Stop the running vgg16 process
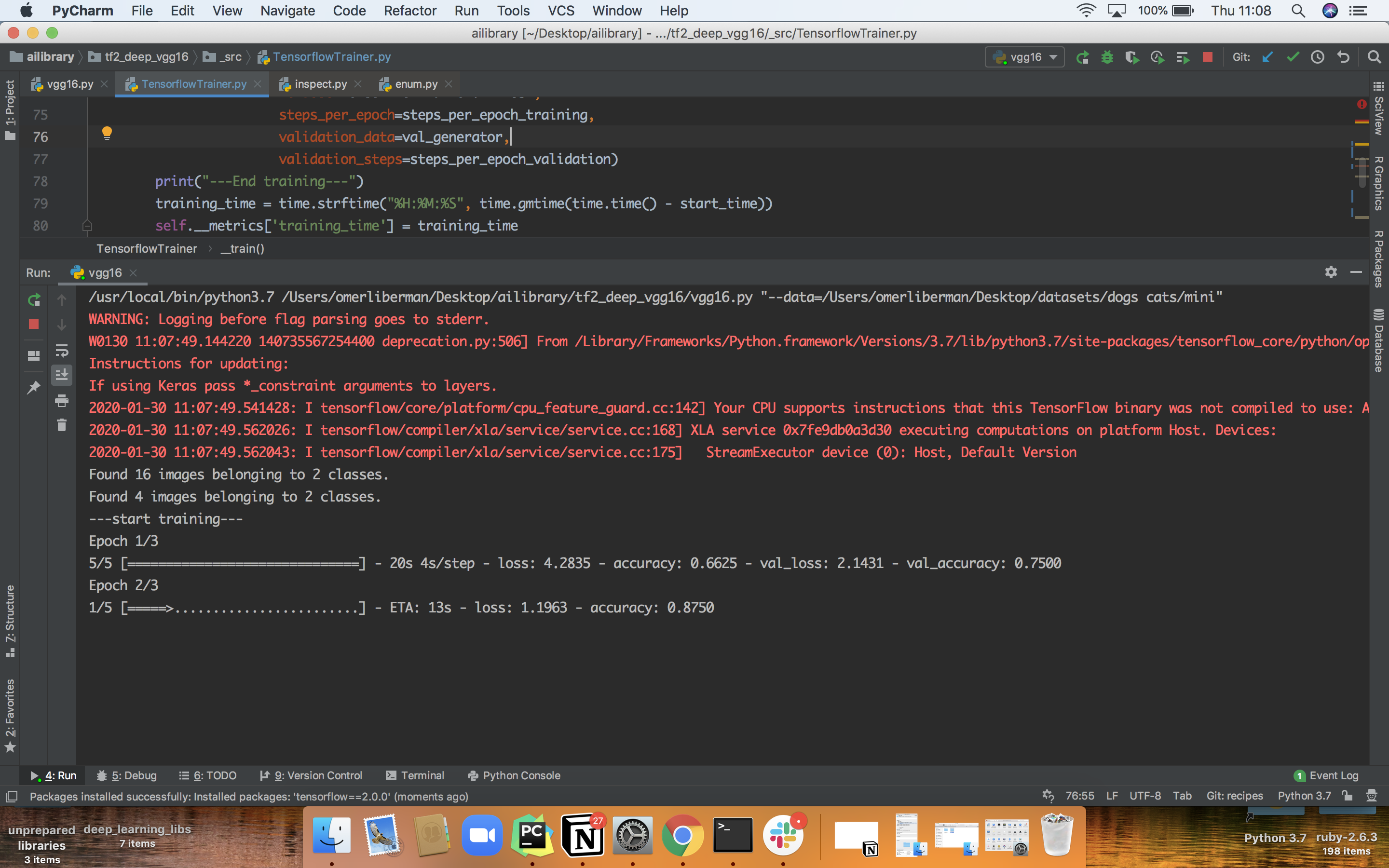The image size is (1389, 868). coord(1208,57)
